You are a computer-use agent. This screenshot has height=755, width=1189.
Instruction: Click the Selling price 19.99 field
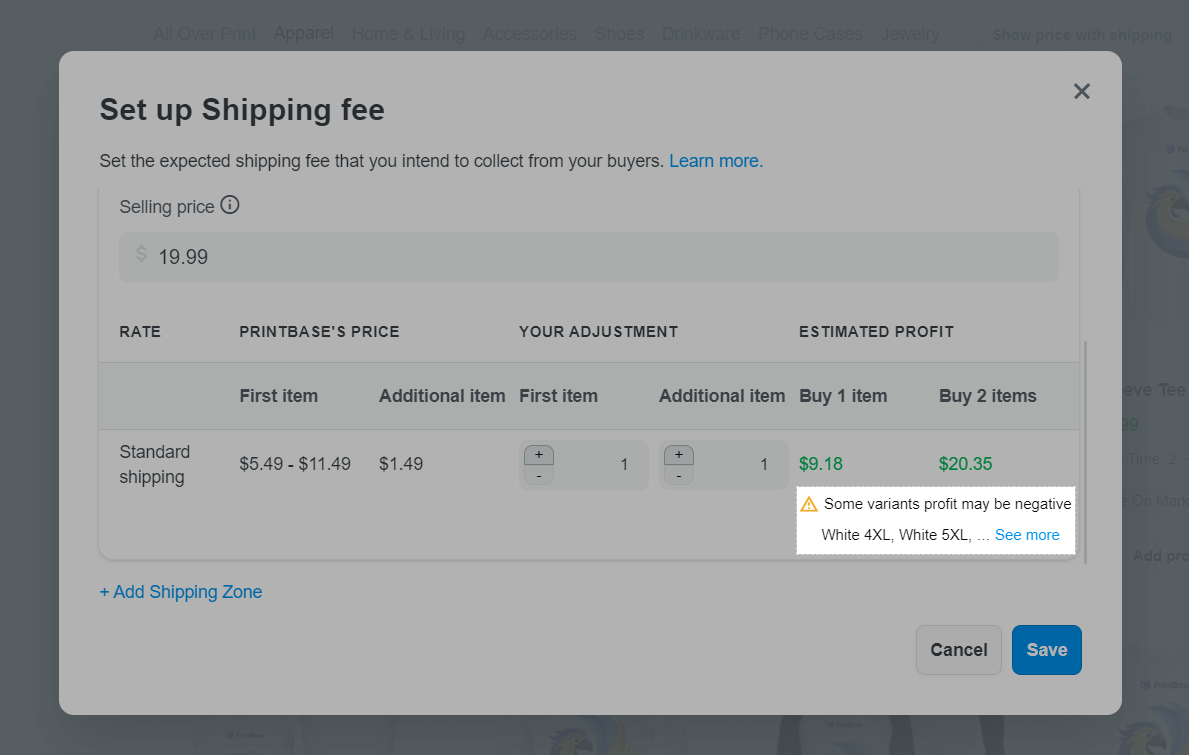point(600,257)
